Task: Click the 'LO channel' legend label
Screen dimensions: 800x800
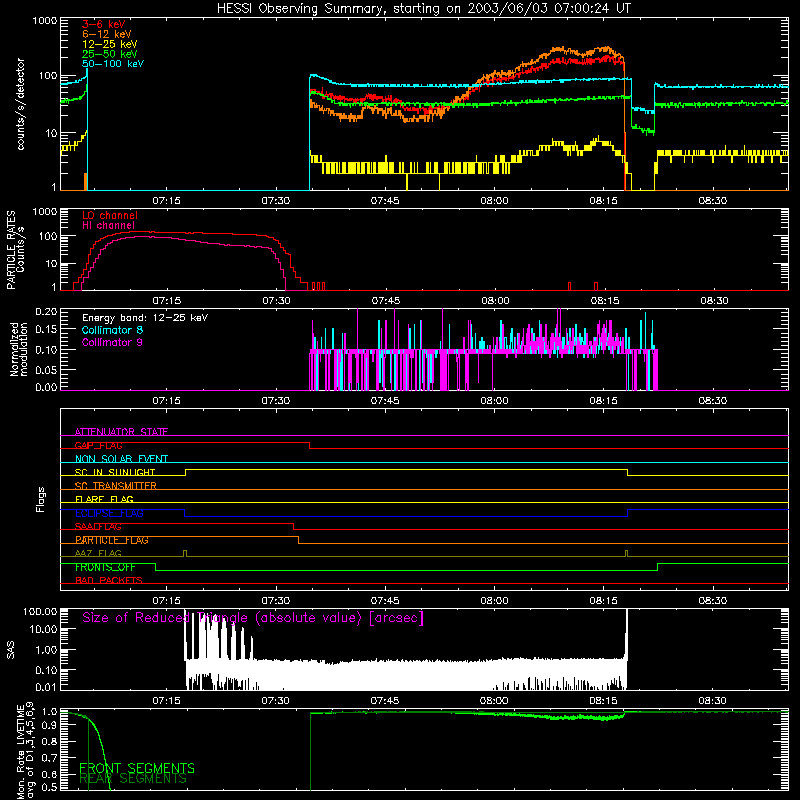Action: coord(110,215)
